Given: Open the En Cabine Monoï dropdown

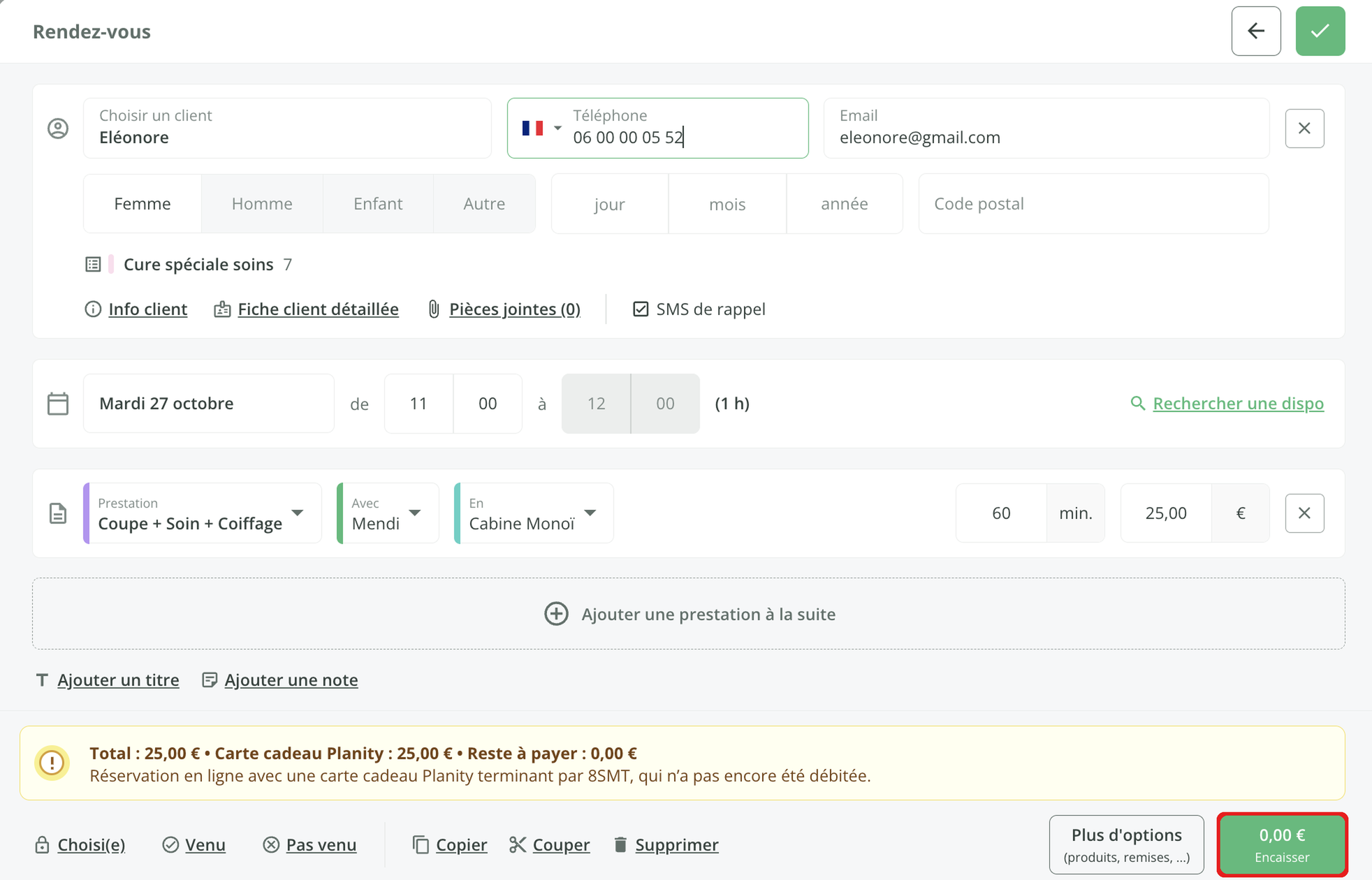Looking at the screenshot, I should coord(534,513).
